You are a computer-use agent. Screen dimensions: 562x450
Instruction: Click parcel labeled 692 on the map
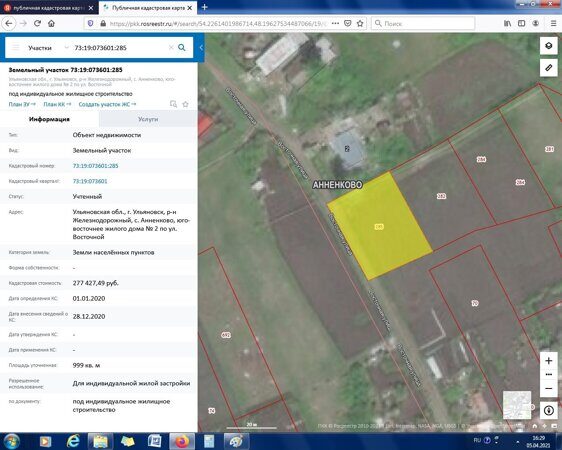[226, 335]
